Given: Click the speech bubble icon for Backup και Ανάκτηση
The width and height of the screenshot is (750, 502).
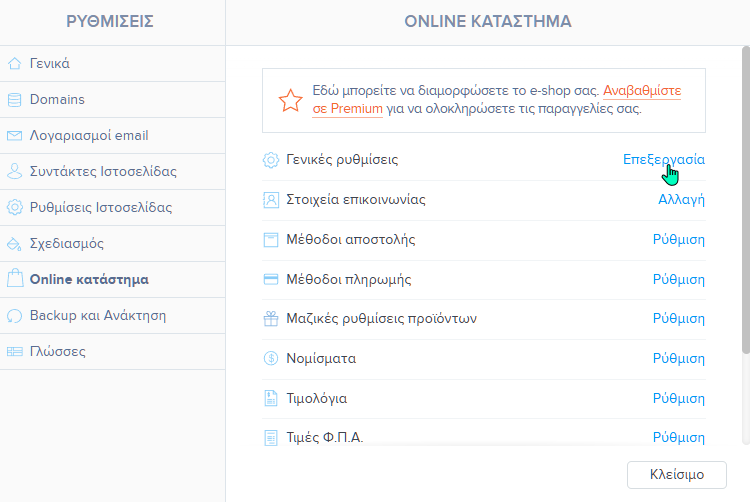Looking at the screenshot, I should pyautogui.click(x=14, y=316).
